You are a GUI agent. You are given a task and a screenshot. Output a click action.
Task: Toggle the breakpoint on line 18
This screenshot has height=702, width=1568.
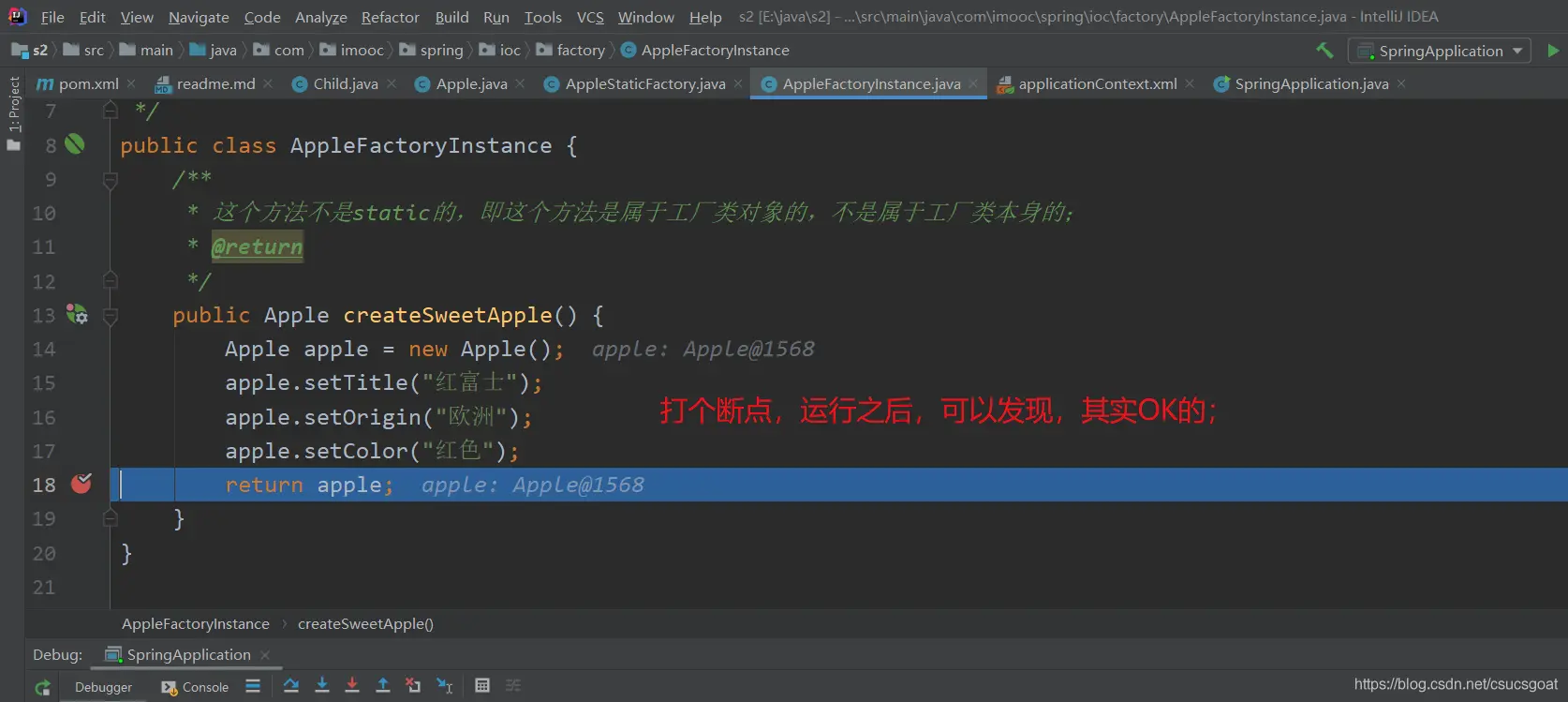81,484
